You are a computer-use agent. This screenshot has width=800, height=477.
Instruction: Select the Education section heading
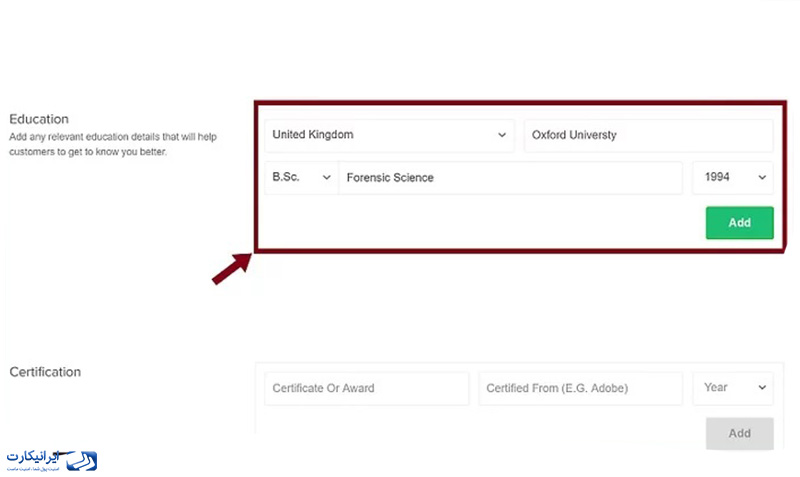39,119
